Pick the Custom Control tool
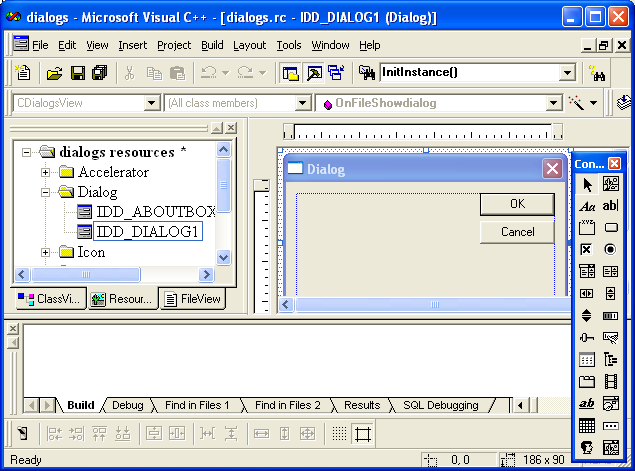 [587, 447]
